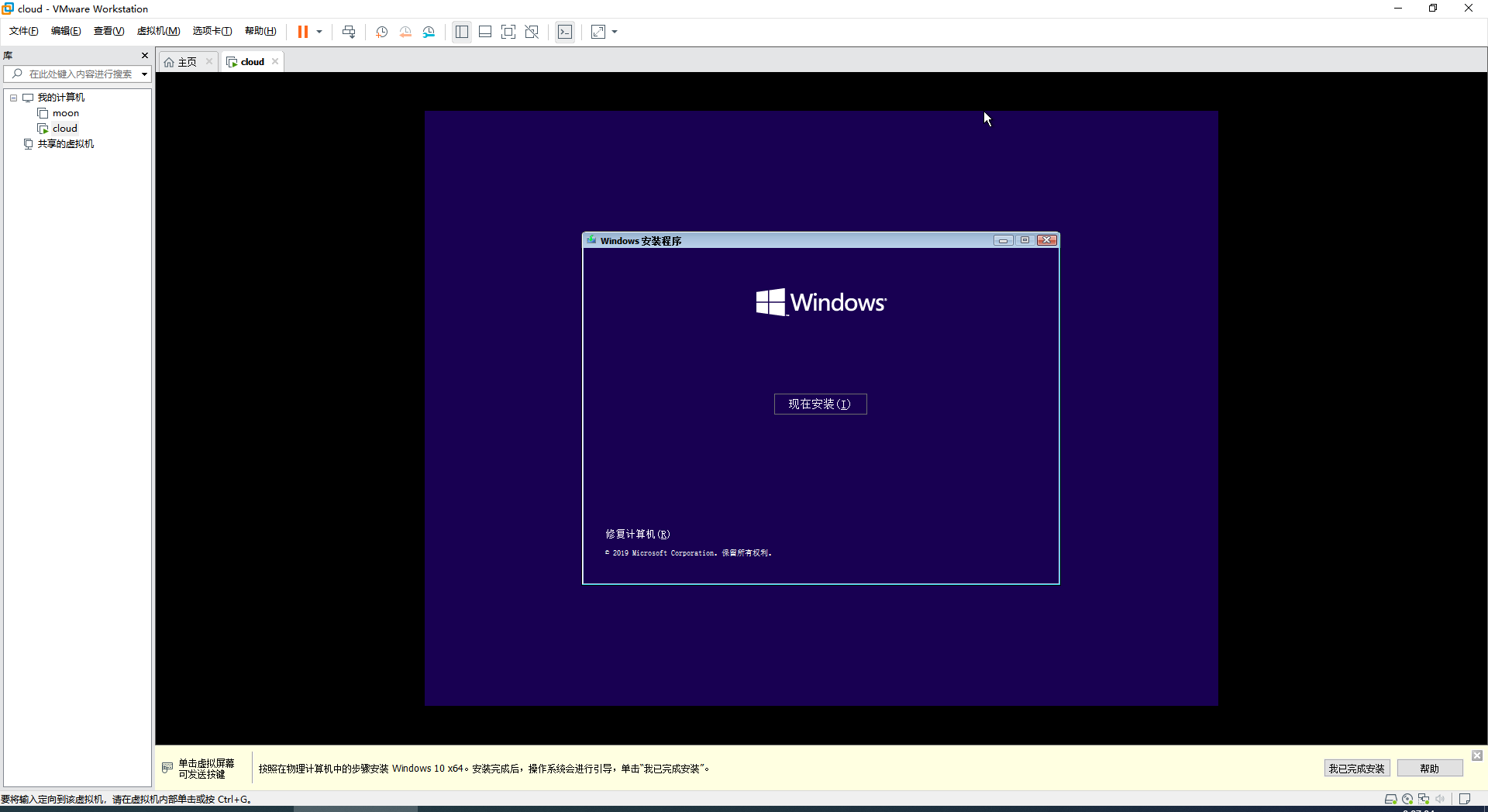
Task: Select 我的计算机 in the library tree
Action: coord(61,98)
